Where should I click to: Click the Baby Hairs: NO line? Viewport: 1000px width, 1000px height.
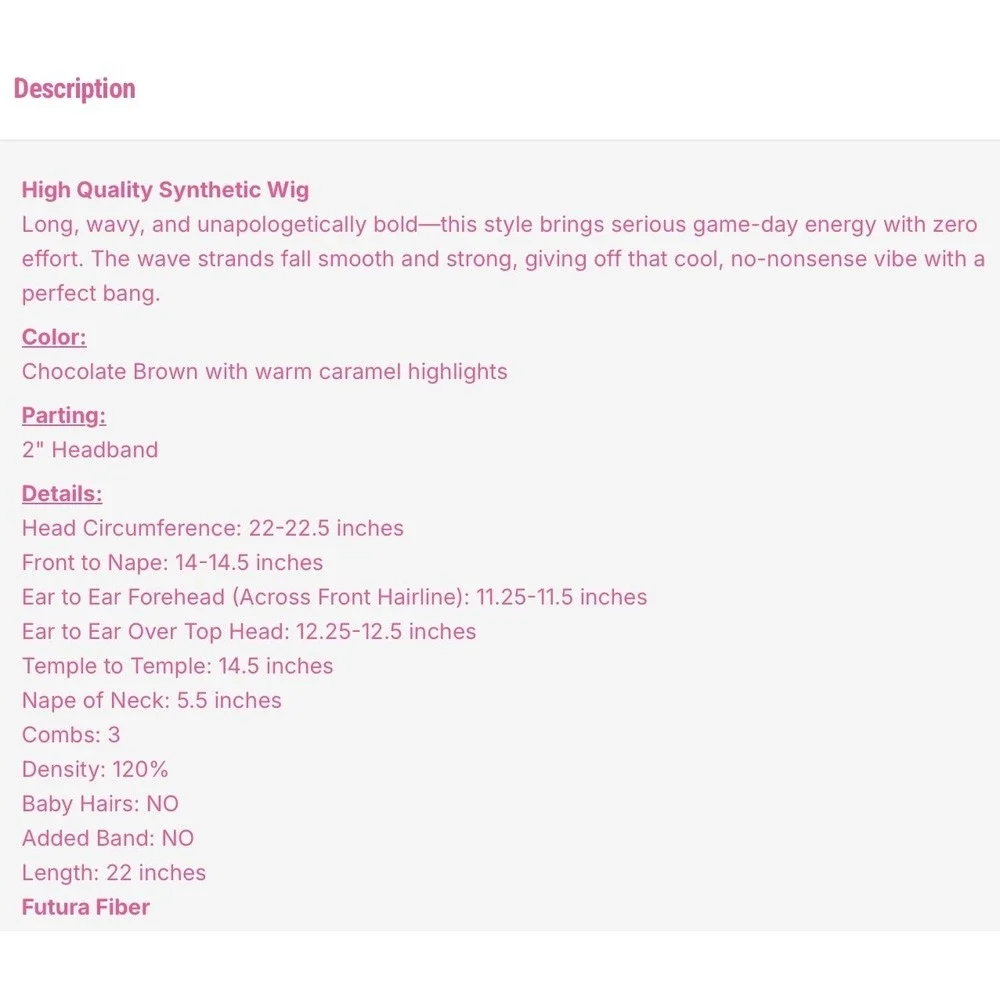pos(100,804)
